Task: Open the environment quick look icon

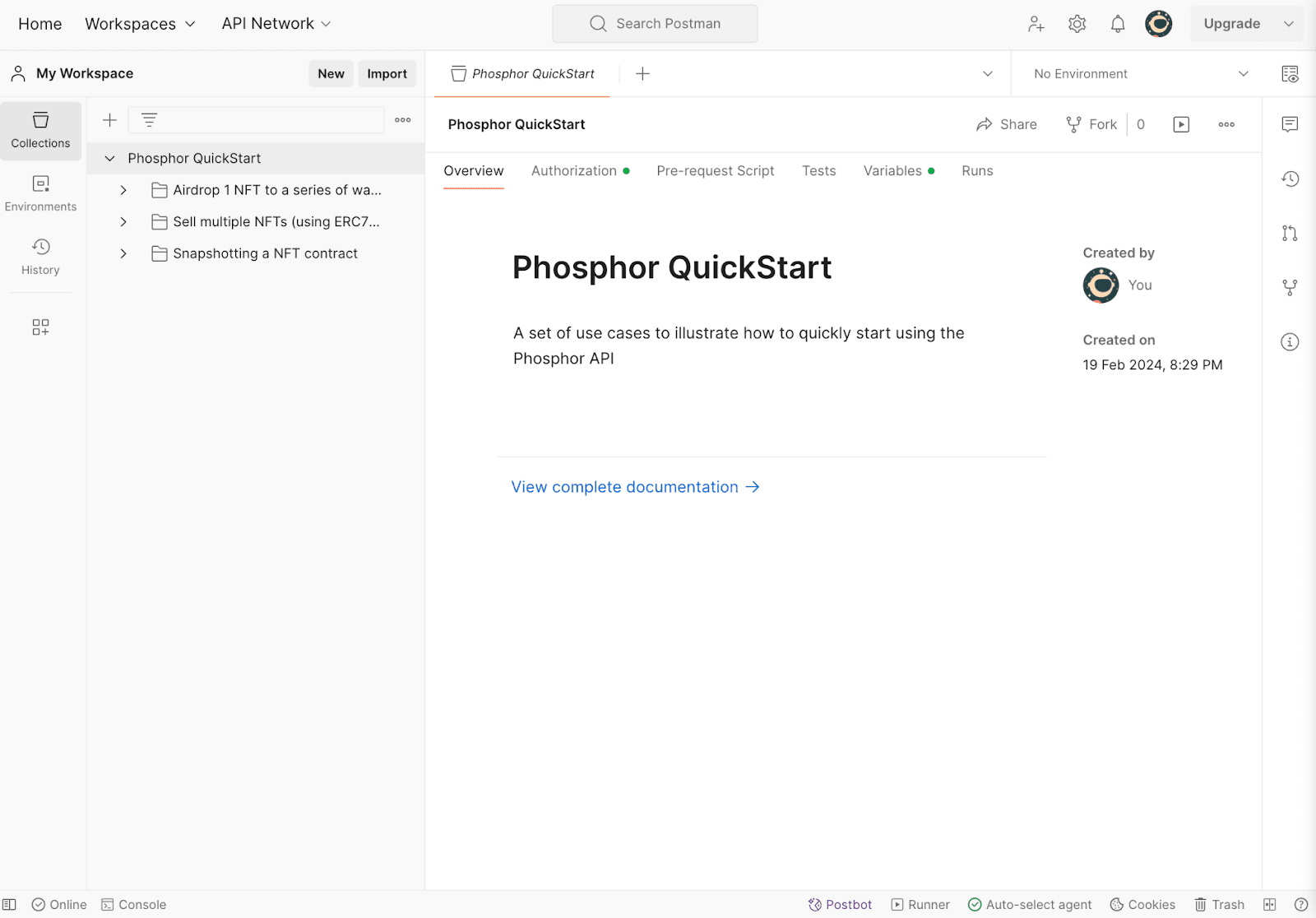Action: click(x=1290, y=74)
